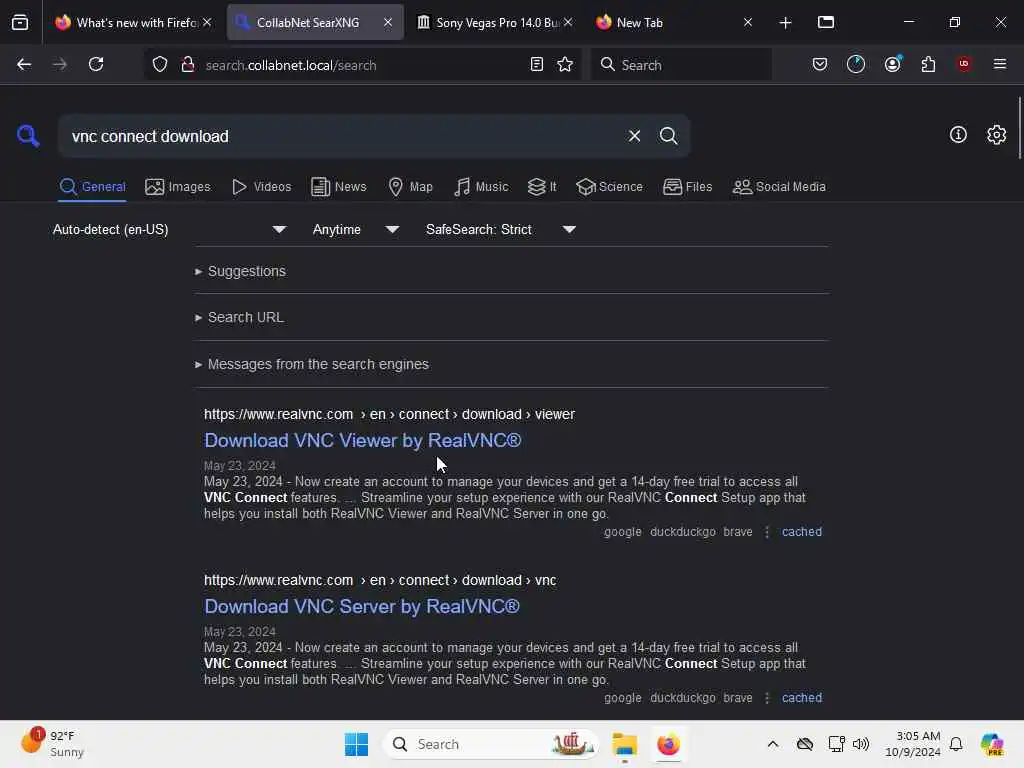The width and height of the screenshot is (1024, 768).
Task: Show hidden system tray icons
Action: (x=773, y=744)
